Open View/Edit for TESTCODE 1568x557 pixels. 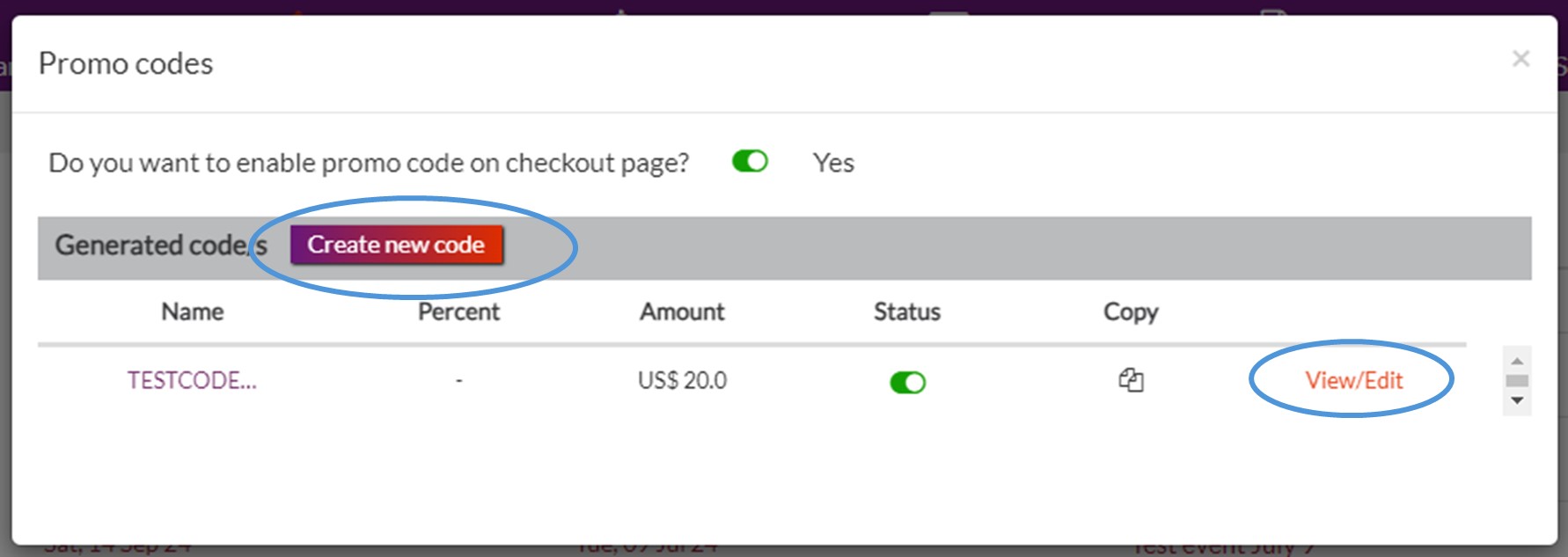click(1353, 380)
